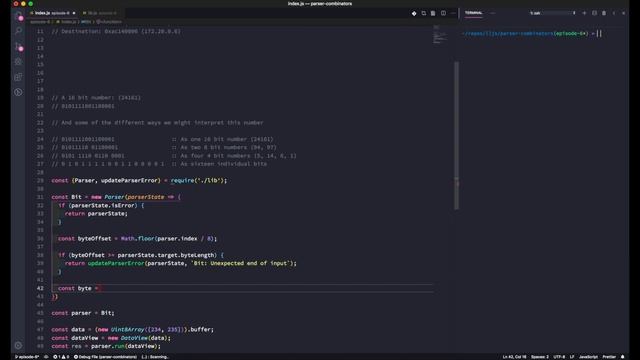Open the Run and Debug bug icon

(18, 62)
